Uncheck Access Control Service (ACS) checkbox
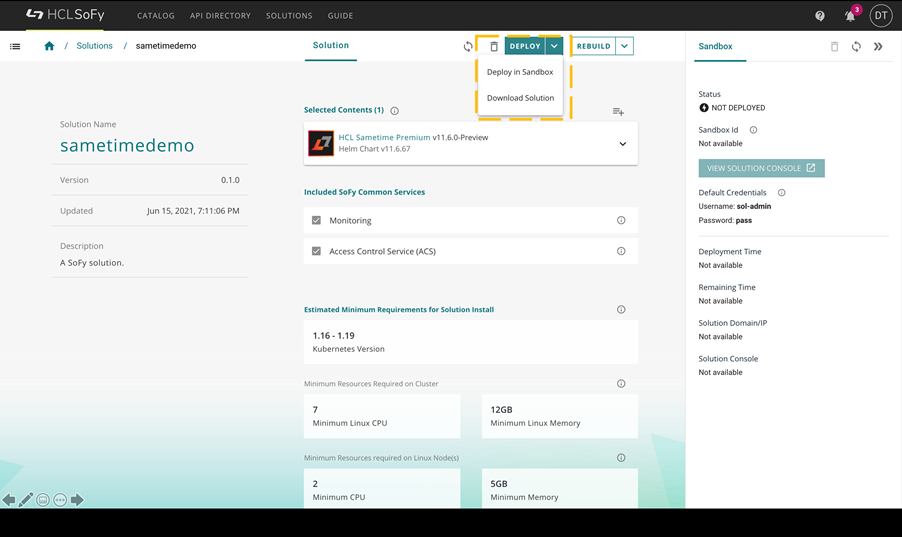 pyautogui.click(x=316, y=251)
